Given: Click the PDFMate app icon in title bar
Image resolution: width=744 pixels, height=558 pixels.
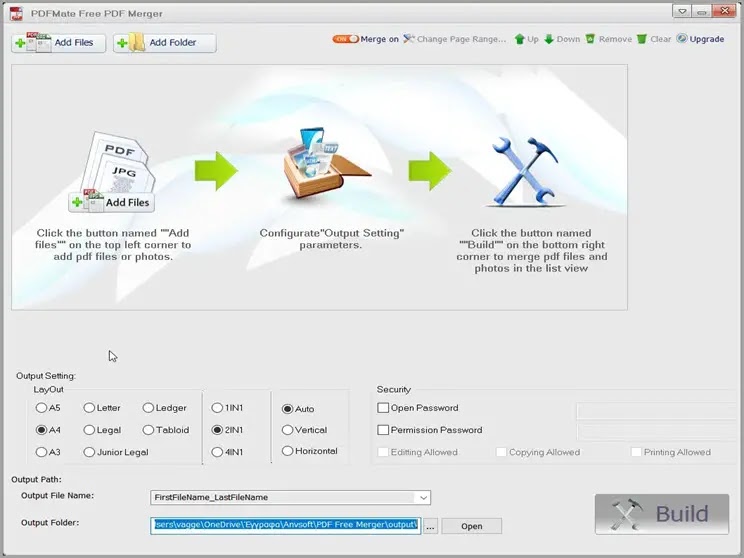Looking at the screenshot, I should [17, 13].
